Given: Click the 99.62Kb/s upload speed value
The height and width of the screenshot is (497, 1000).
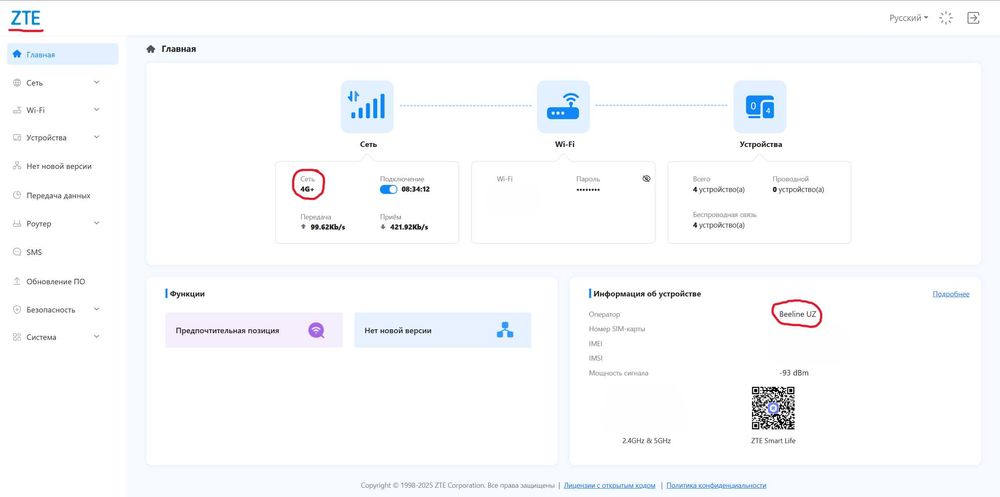Looking at the screenshot, I should (x=327, y=227).
